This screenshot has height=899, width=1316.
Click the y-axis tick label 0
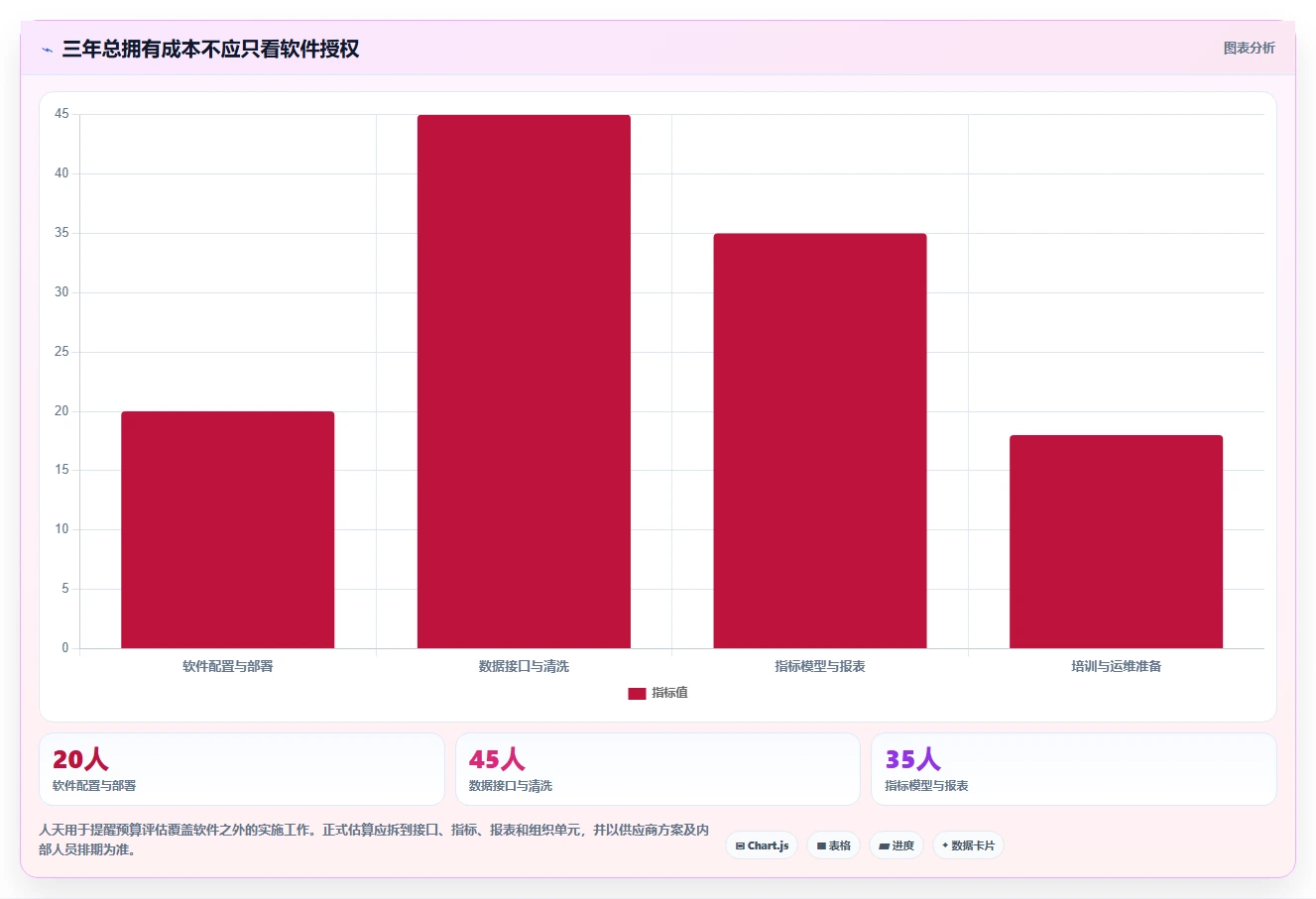[65, 648]
